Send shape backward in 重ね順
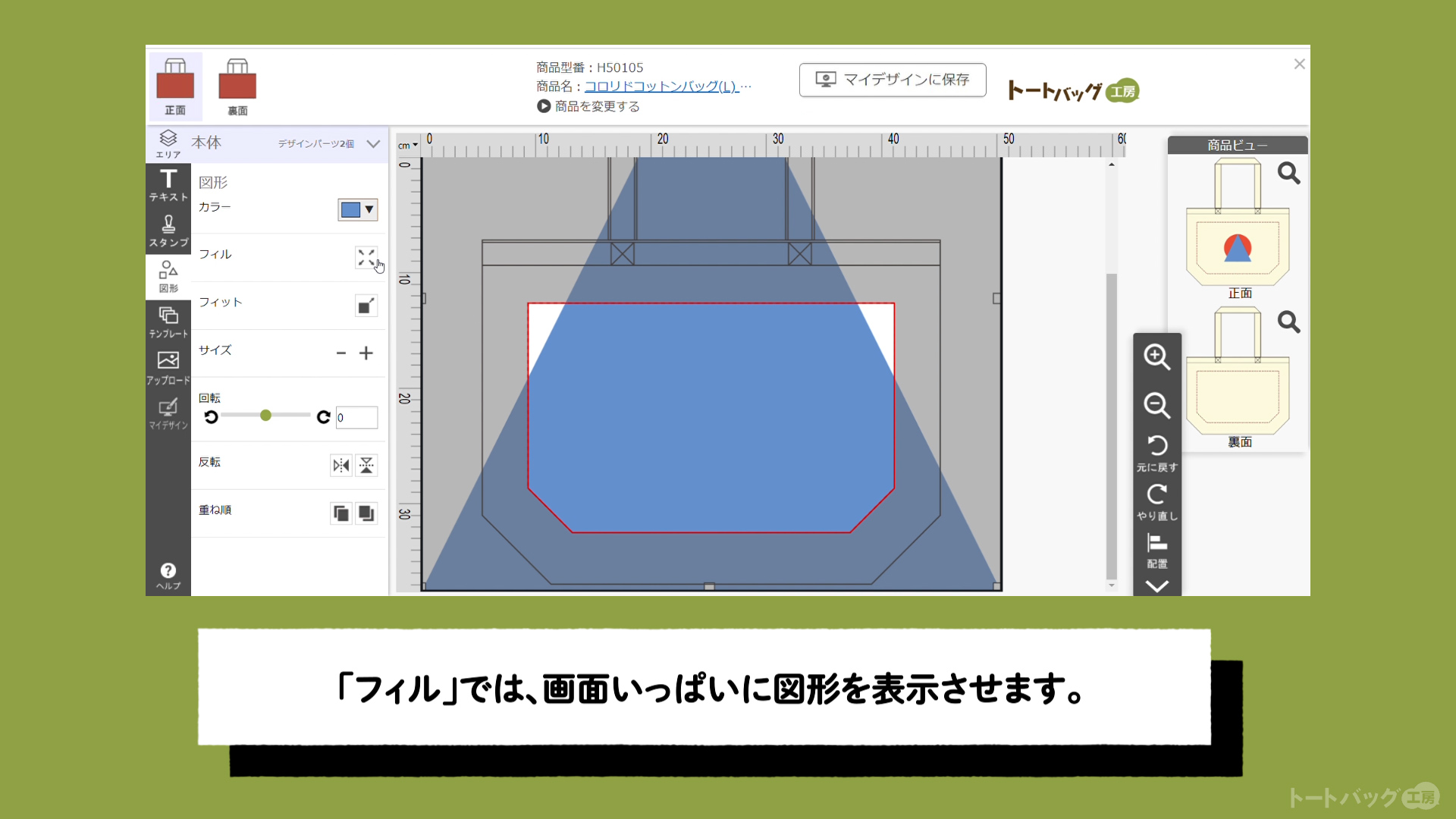Screen dimensions: 1456x819 pyautogui.click(x=366, y=513)
